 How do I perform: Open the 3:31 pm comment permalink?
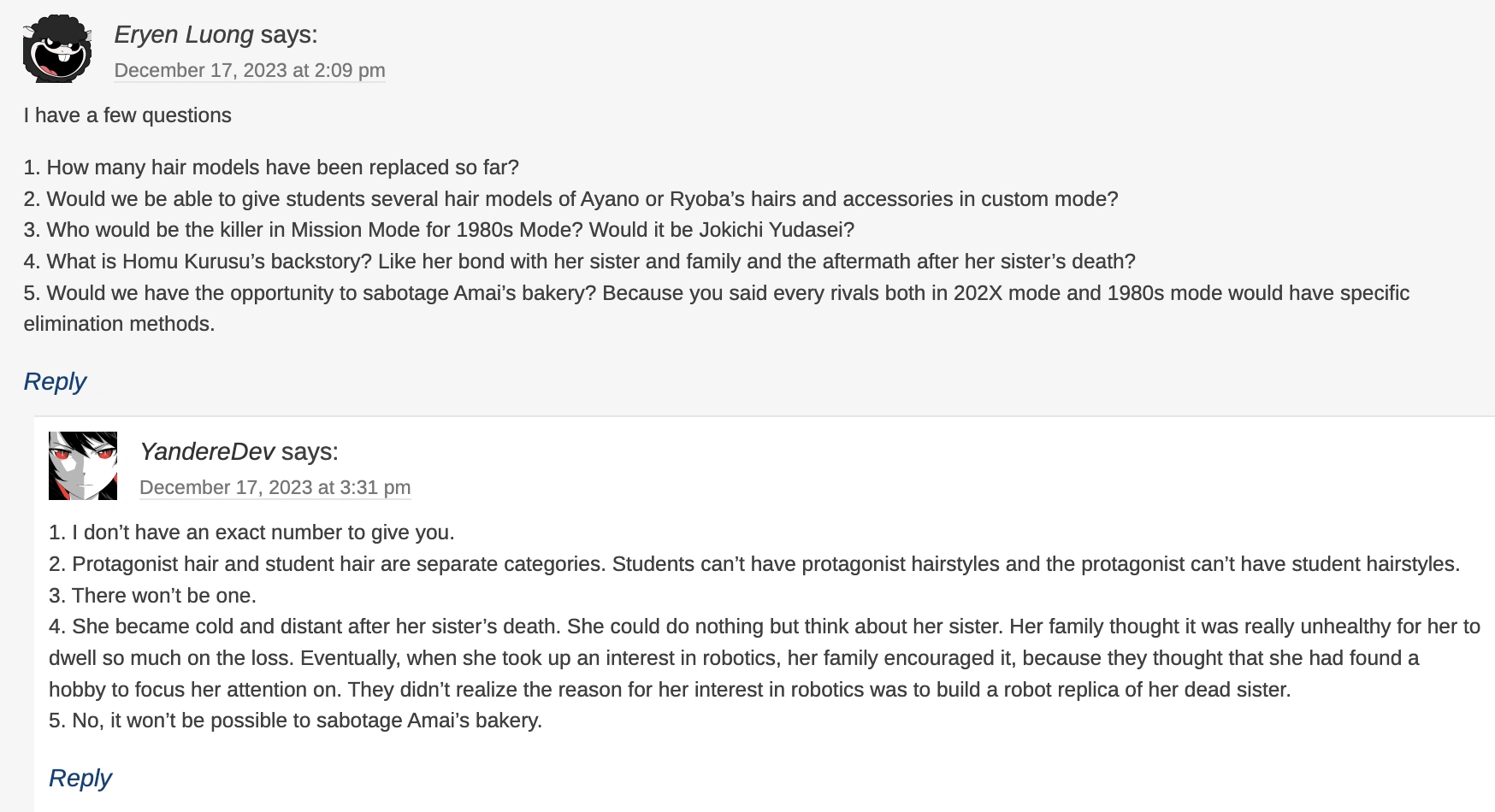(x=275, y=487)
